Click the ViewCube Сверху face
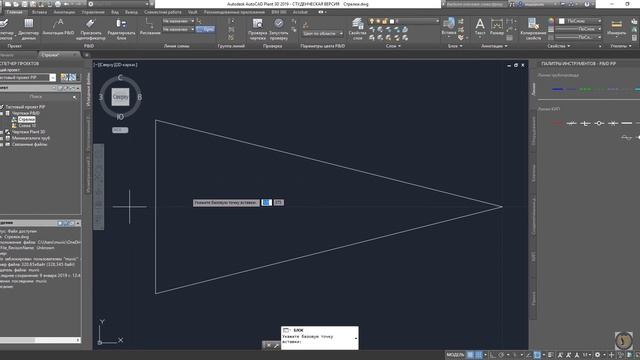 [120, 97]
